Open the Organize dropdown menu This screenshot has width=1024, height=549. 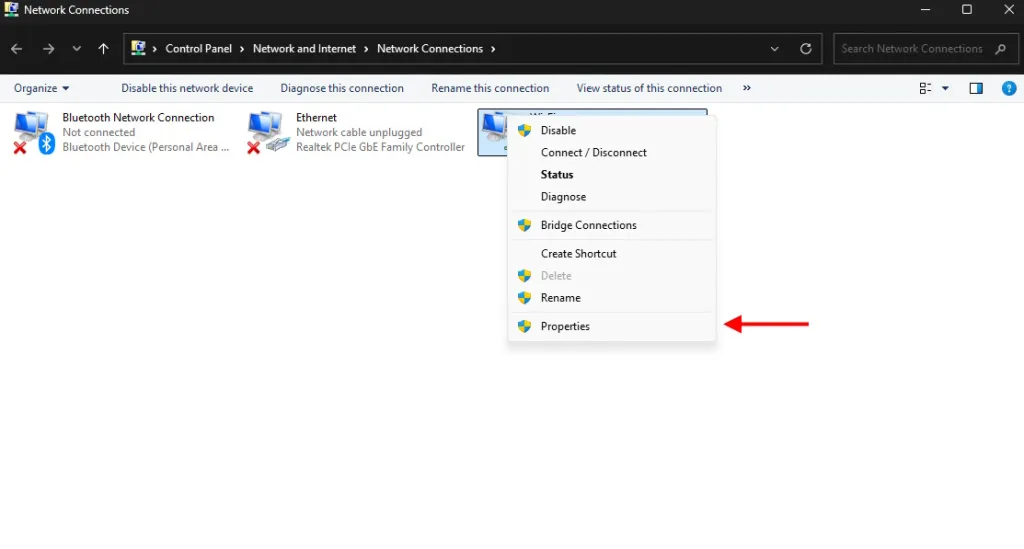(x=41, y=88)
